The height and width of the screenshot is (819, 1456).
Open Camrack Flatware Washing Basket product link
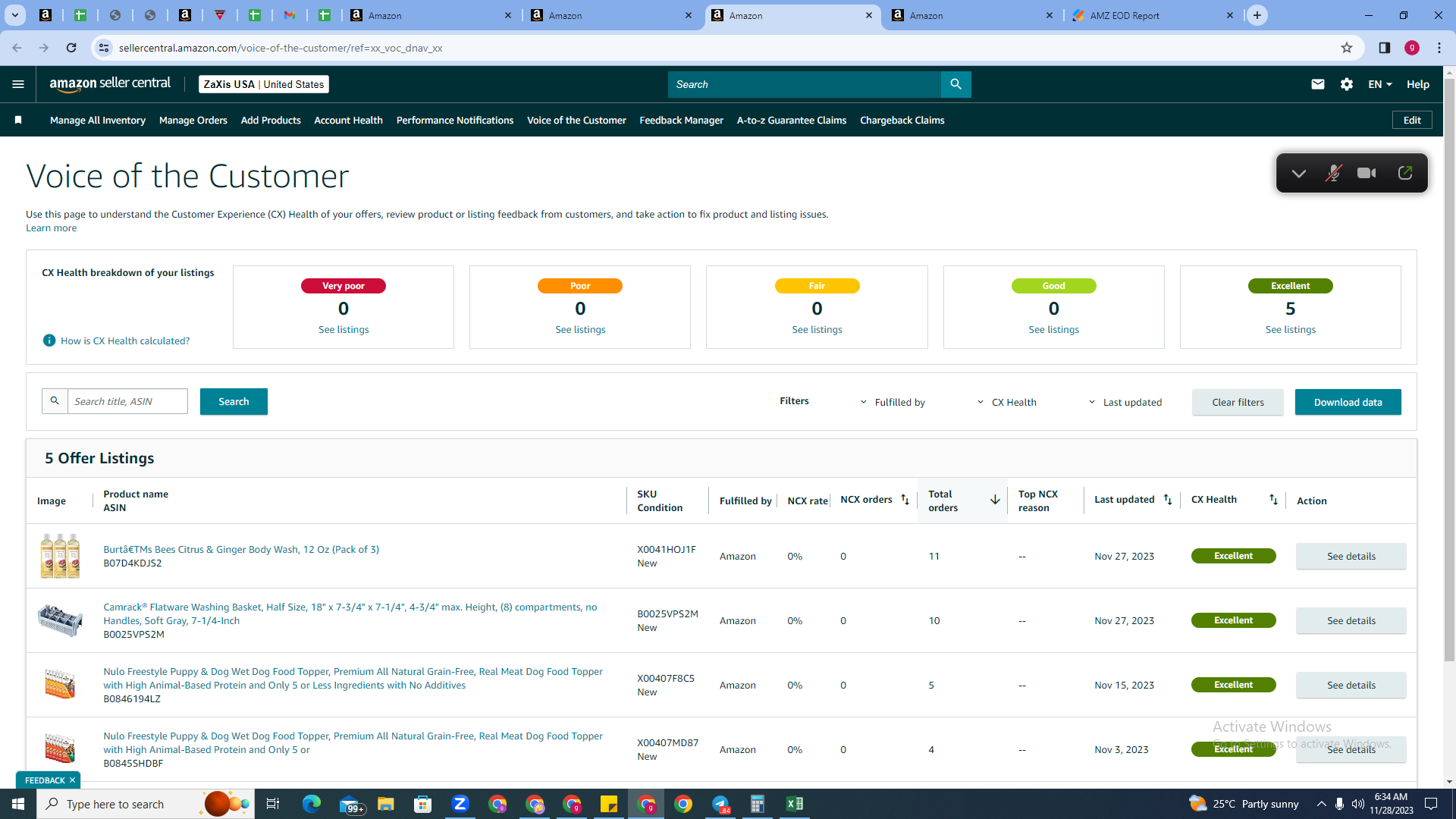[350, 613]
